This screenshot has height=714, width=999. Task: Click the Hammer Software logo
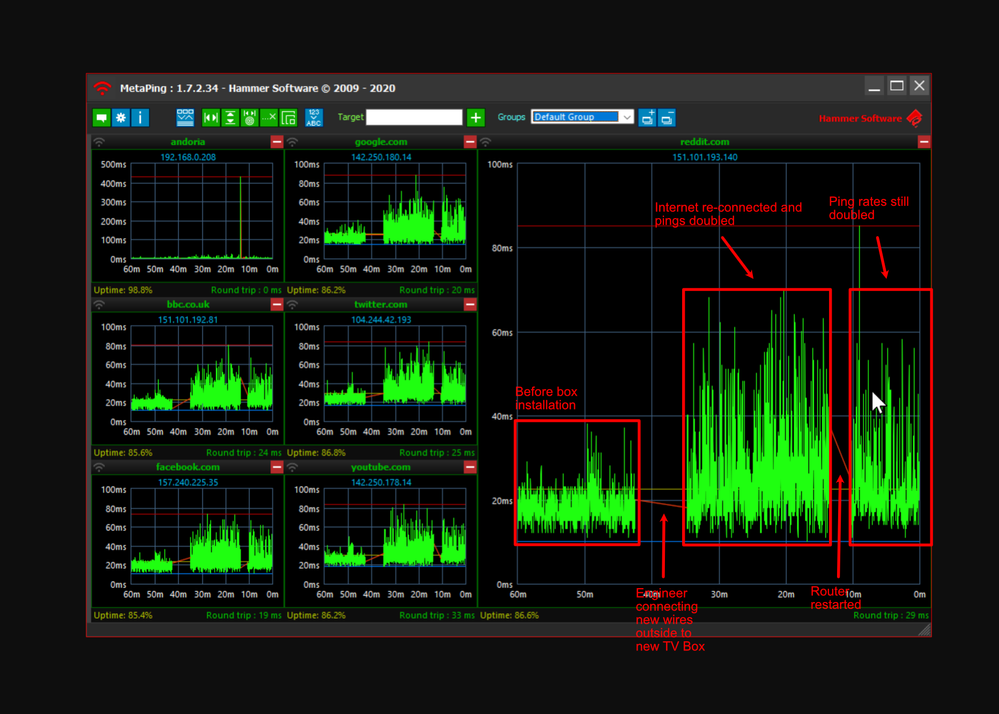(x=871, y=118)
